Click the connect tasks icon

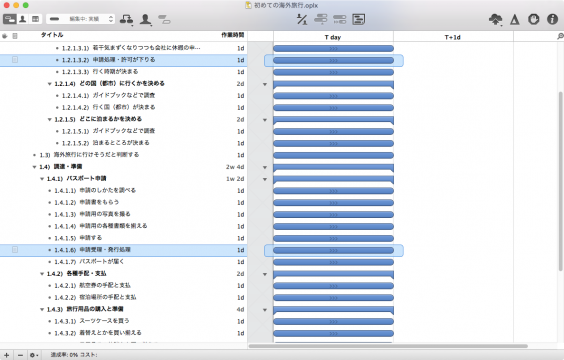[x=126, y=19]
